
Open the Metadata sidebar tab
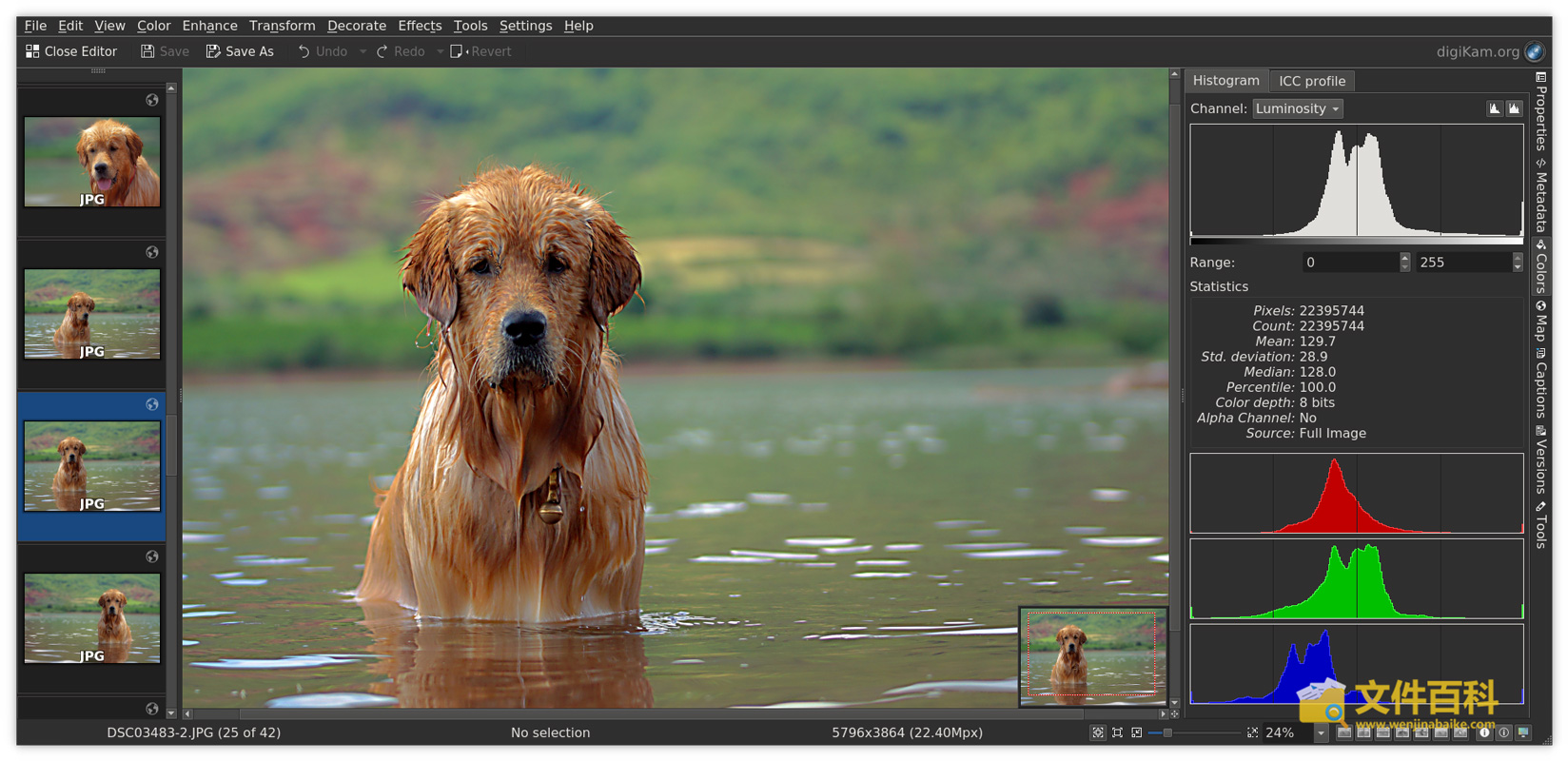(1541, 196)
